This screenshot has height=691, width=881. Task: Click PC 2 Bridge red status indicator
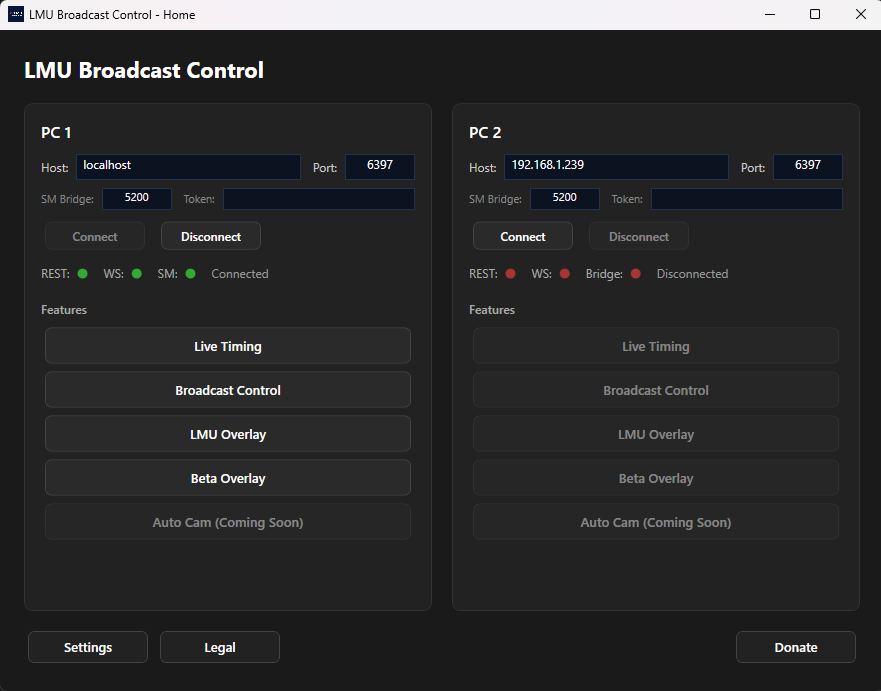coord(635,274)
